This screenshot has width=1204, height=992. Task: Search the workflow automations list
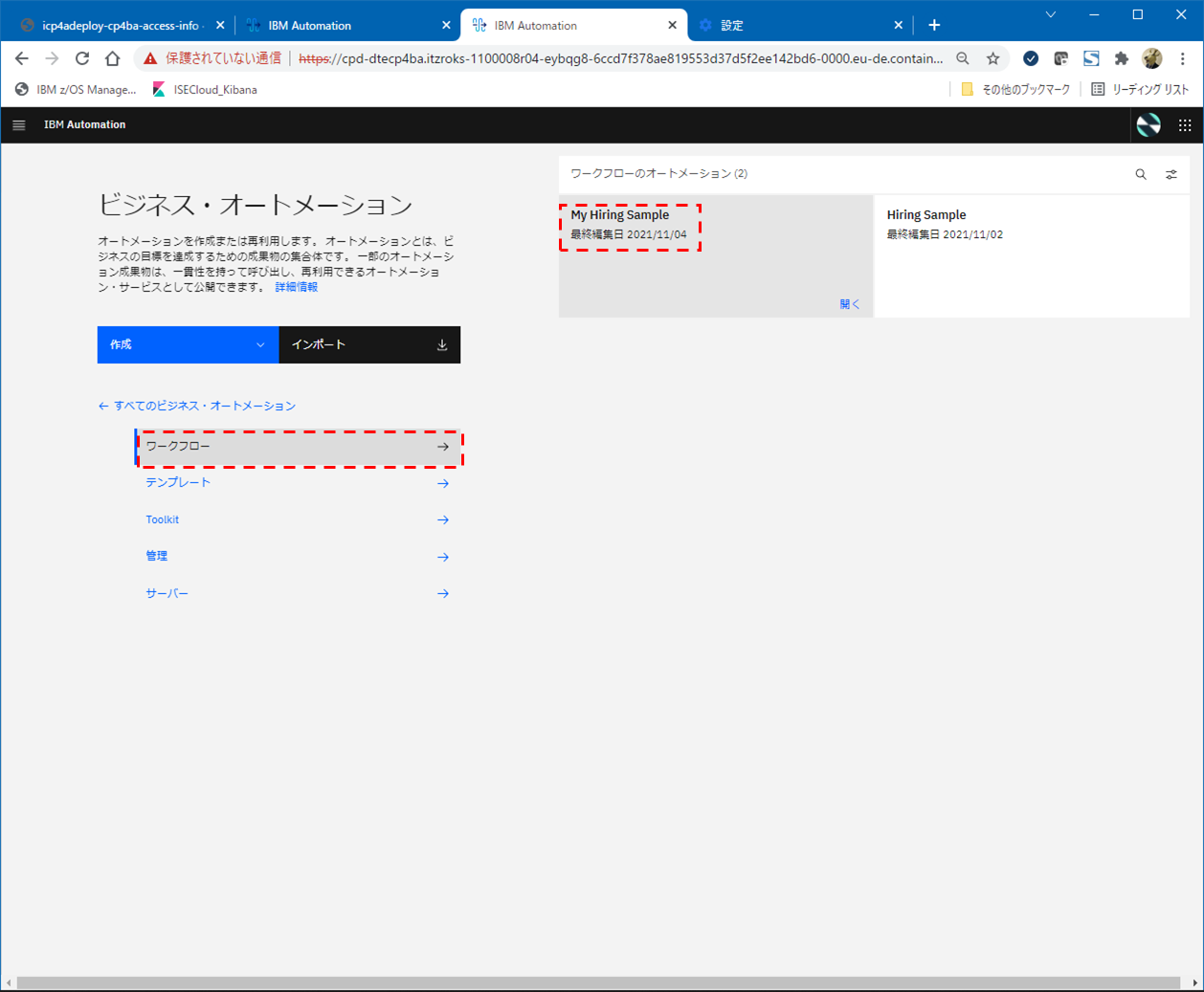pos(1141,174)
